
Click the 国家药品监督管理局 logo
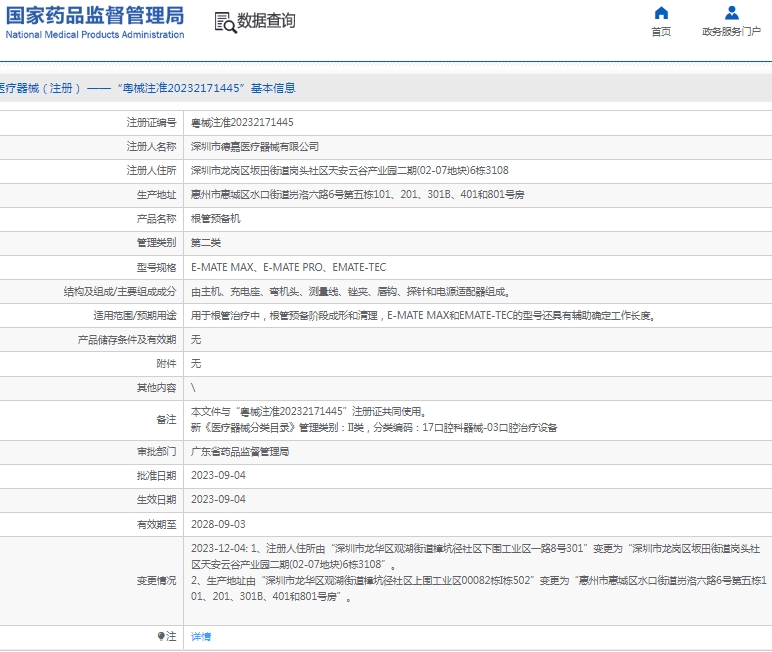[95, 23]
